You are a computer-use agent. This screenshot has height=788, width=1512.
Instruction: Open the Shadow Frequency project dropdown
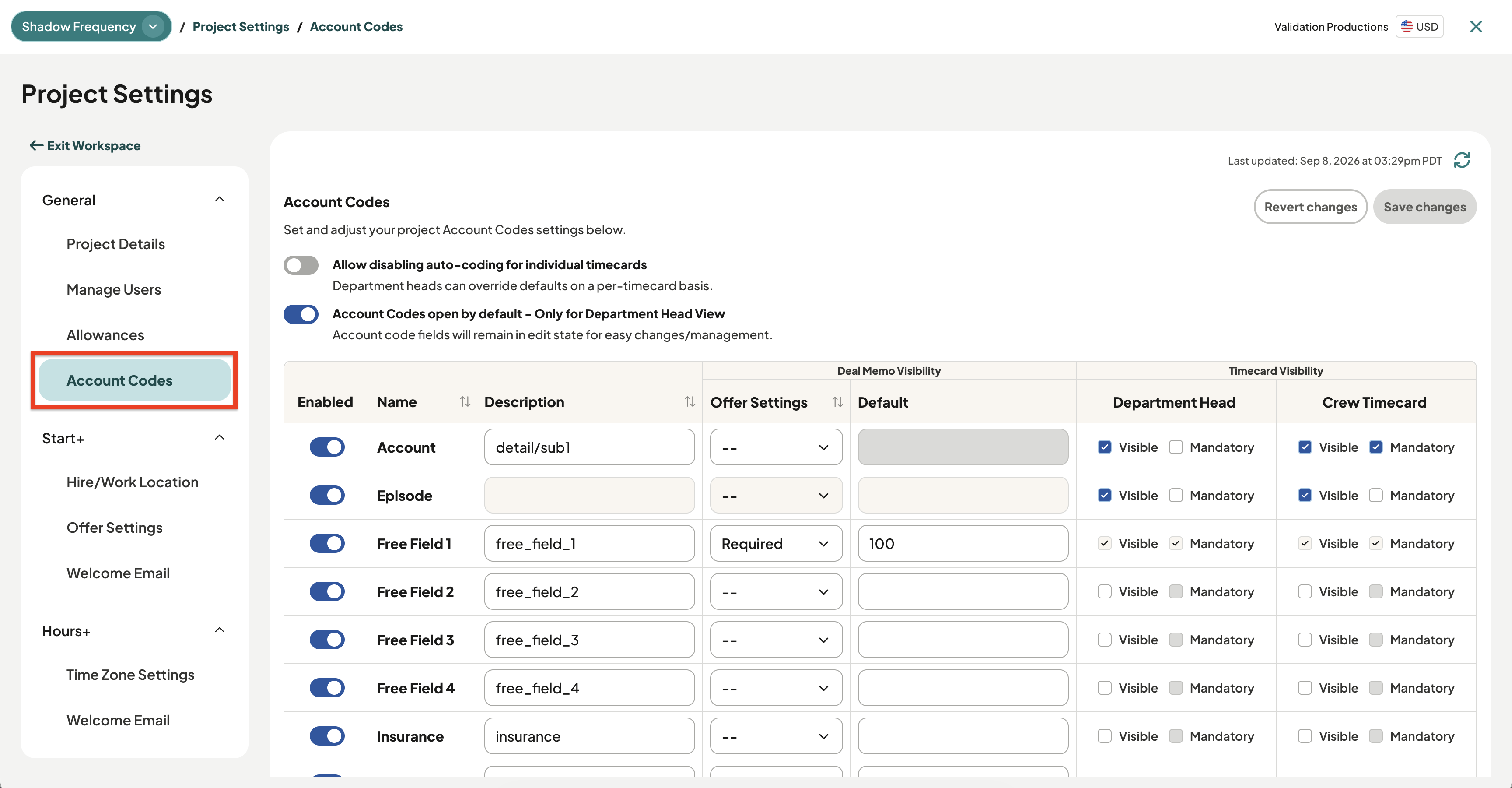(x=91, y=26)
